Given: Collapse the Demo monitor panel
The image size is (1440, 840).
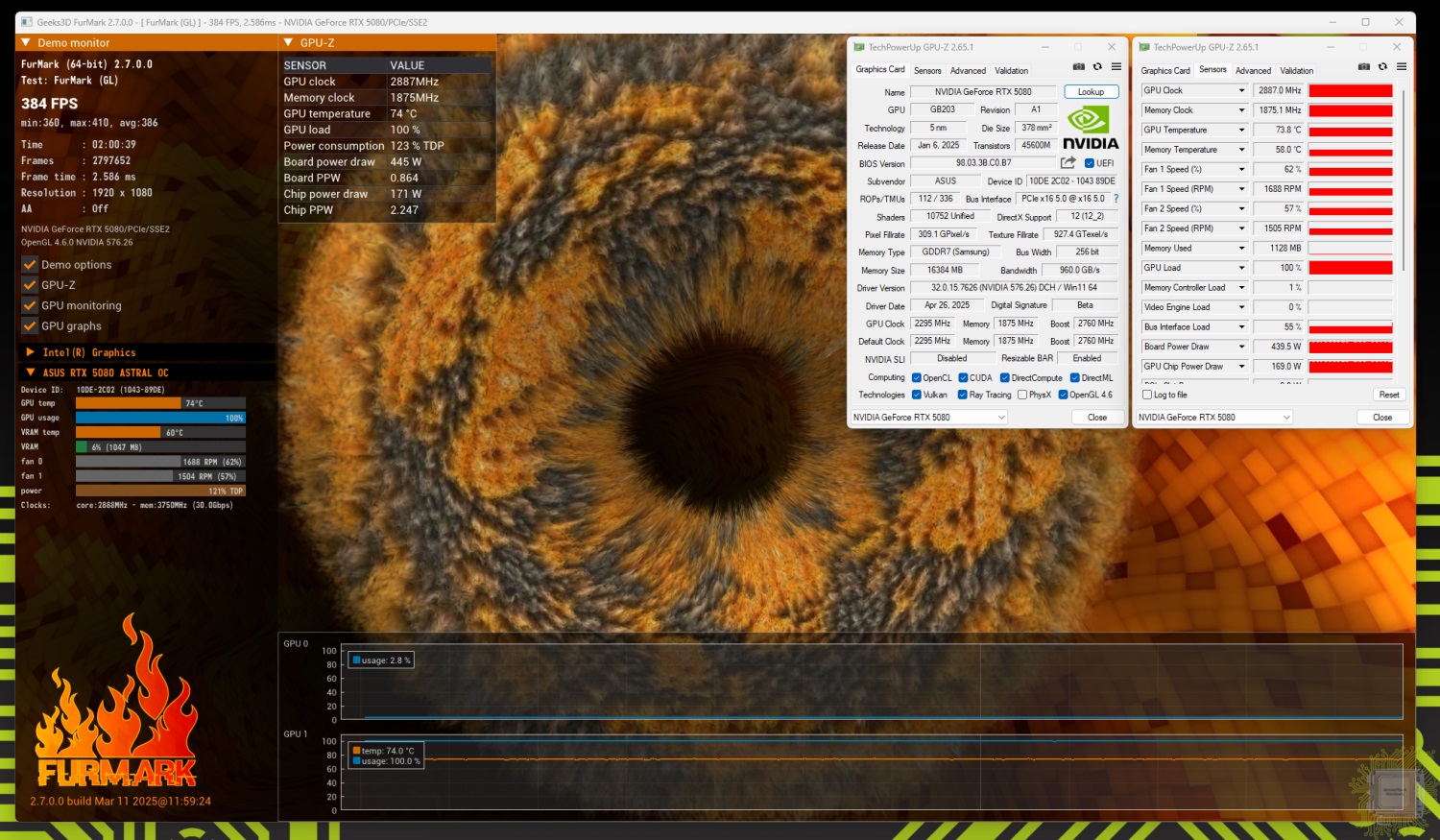Looking at the screenshot, I should (x=24, y=43).
